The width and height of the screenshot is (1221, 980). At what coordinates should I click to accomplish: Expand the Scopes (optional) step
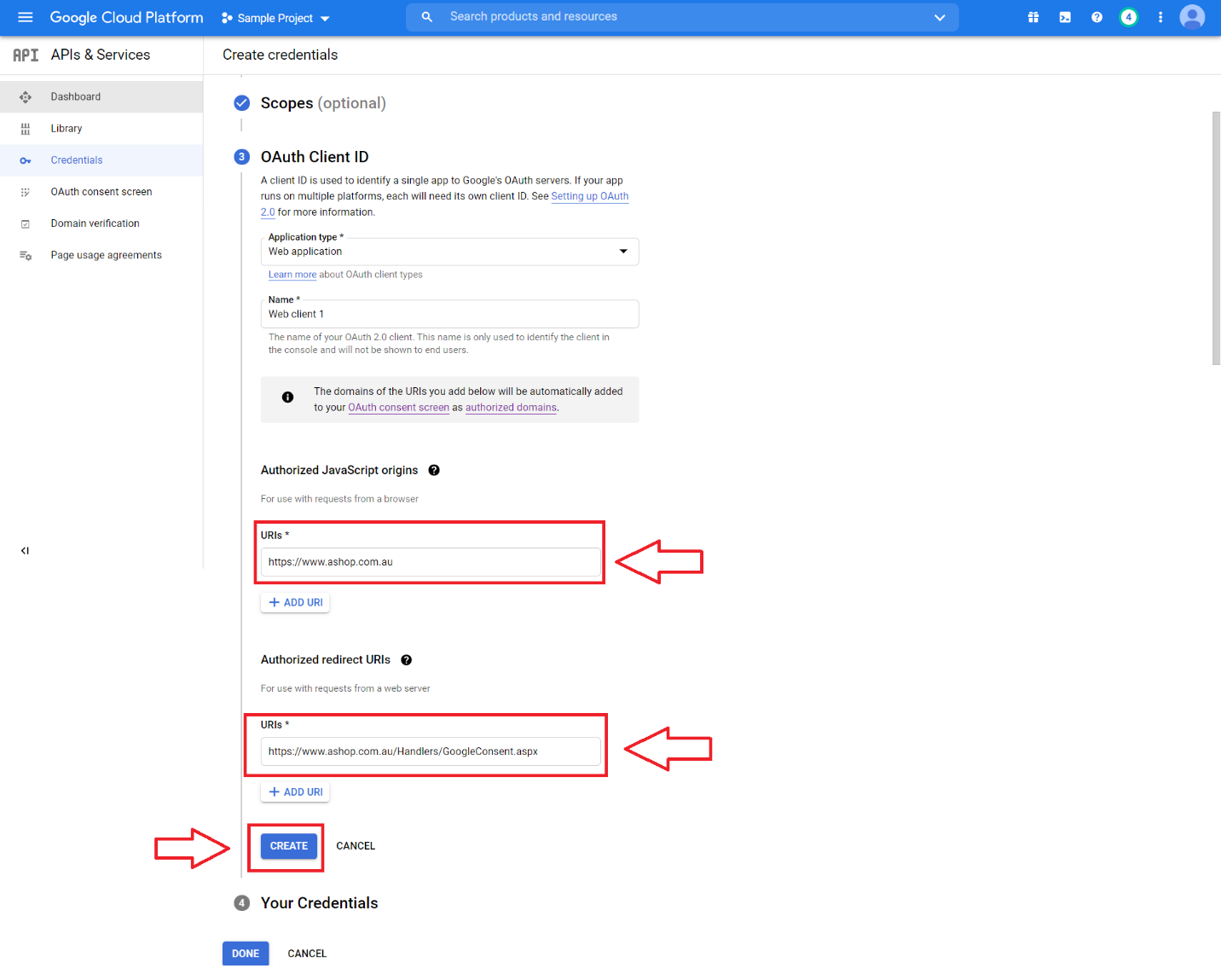pyautogui.click(x=323, y=103)
